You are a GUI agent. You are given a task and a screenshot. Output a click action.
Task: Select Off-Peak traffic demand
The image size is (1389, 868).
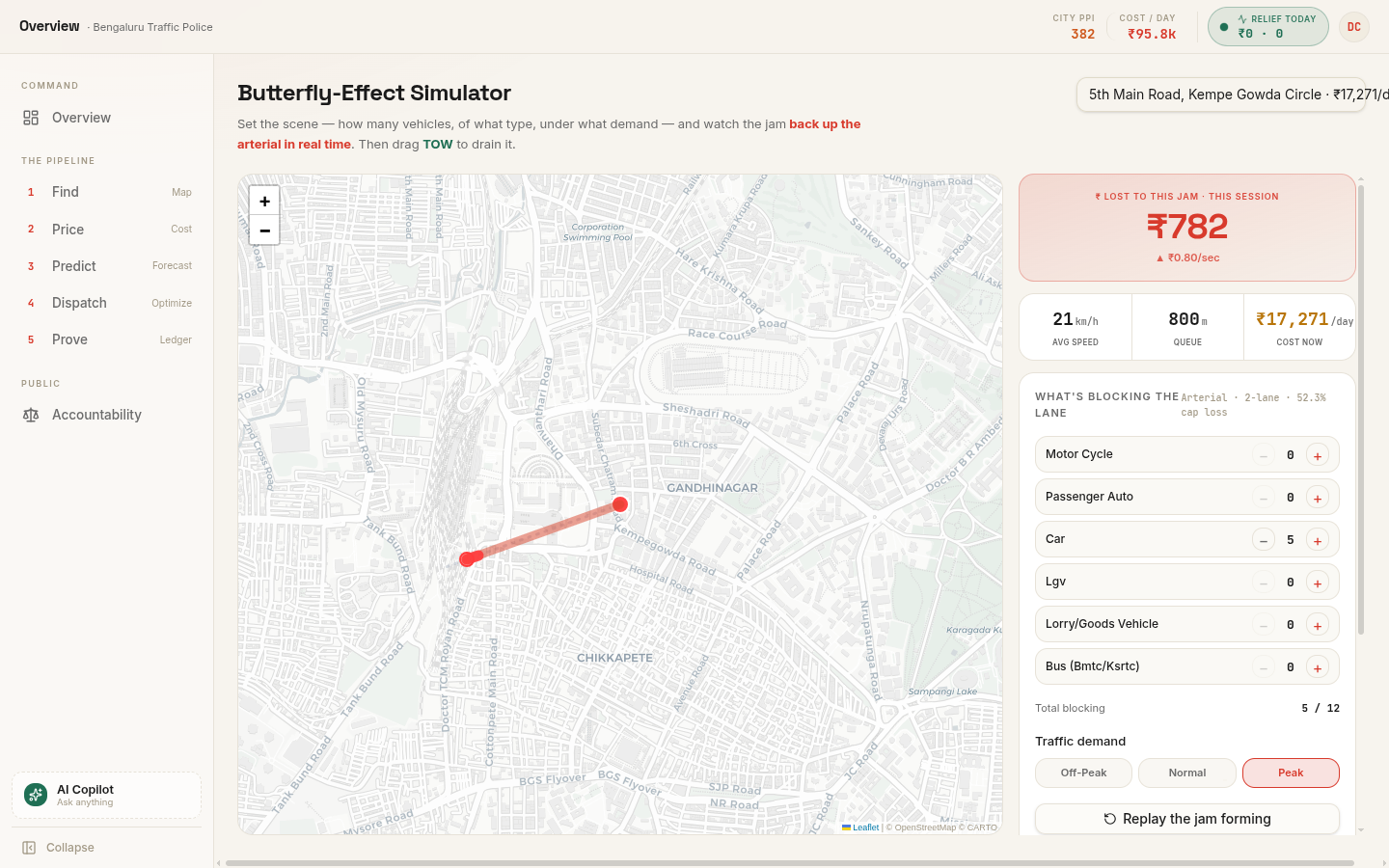[x=1083, y=773]
